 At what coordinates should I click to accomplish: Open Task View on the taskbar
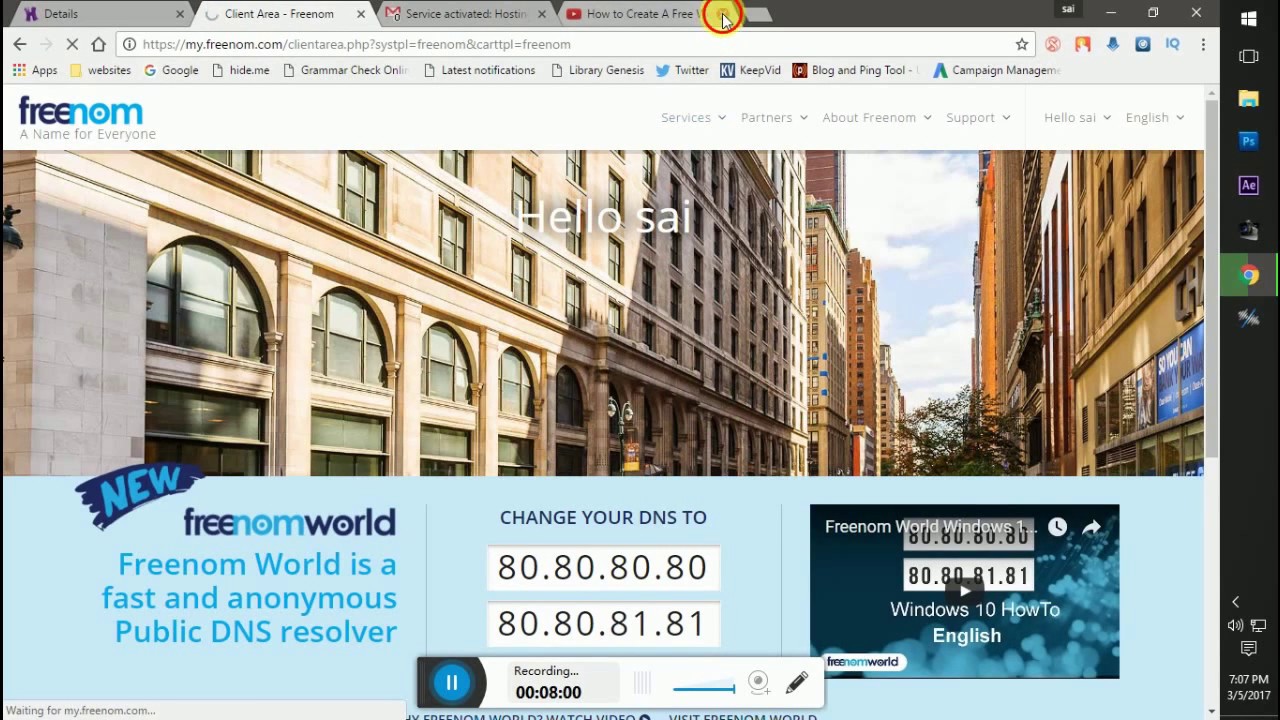click(1248, 57)
